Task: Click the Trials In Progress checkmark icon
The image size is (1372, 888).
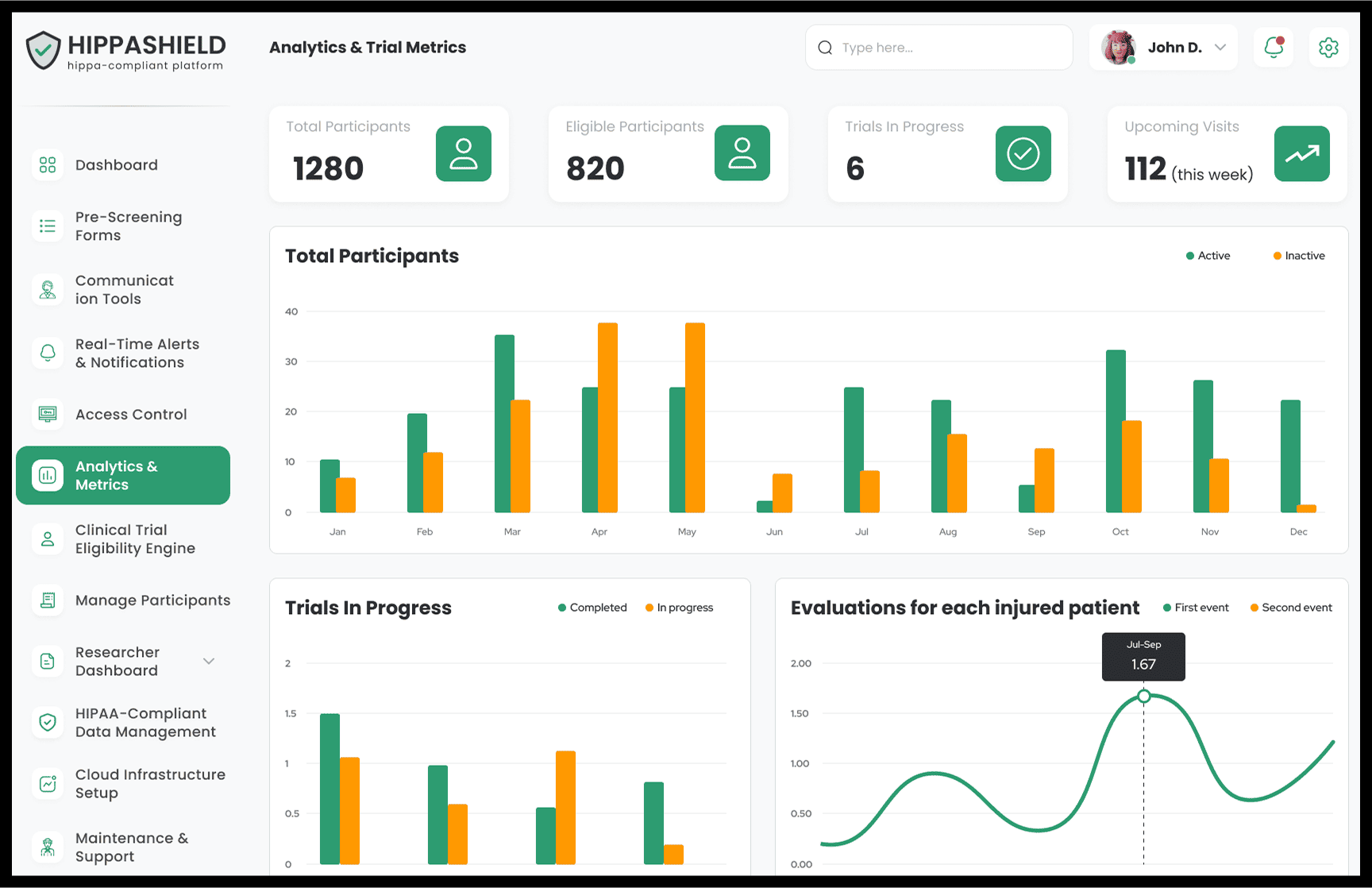Action: point(1023,154)
